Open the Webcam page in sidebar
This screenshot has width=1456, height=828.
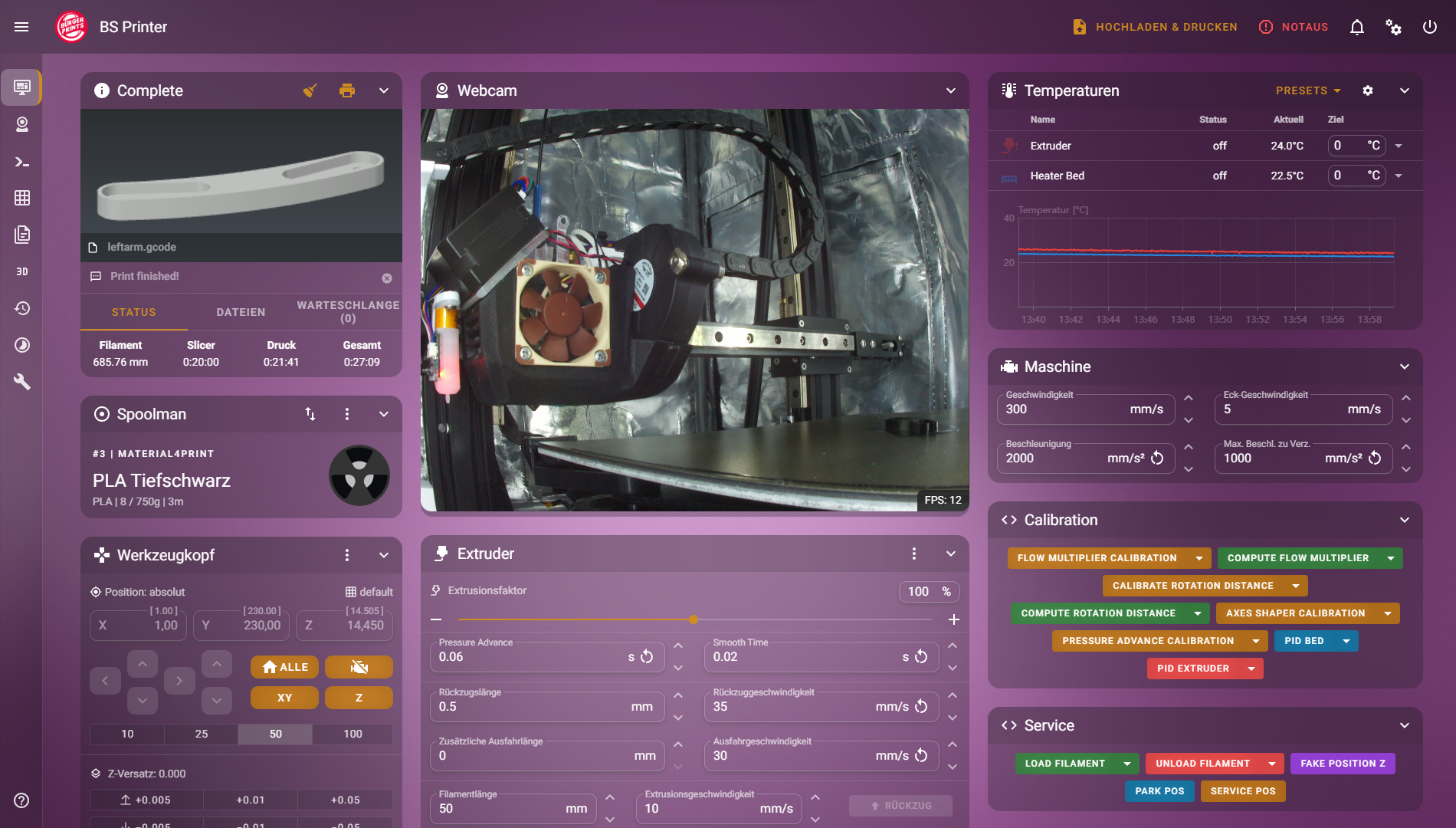pyautogui.click(x=21, y=124)
